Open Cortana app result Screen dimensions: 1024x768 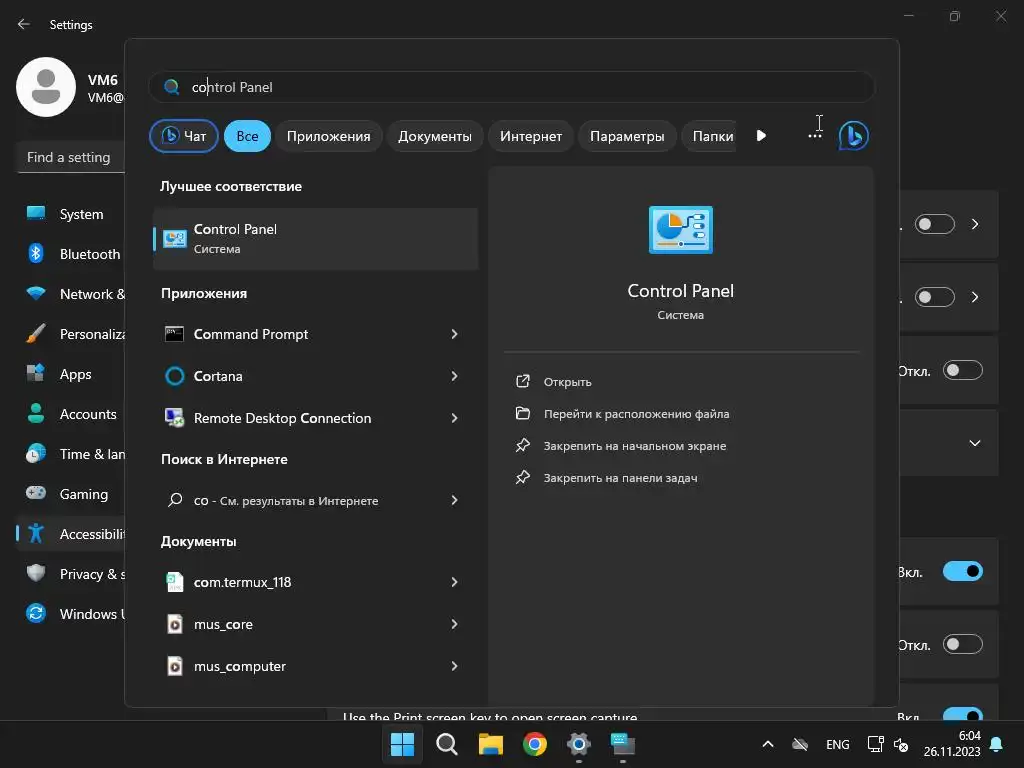click(217, 376)
